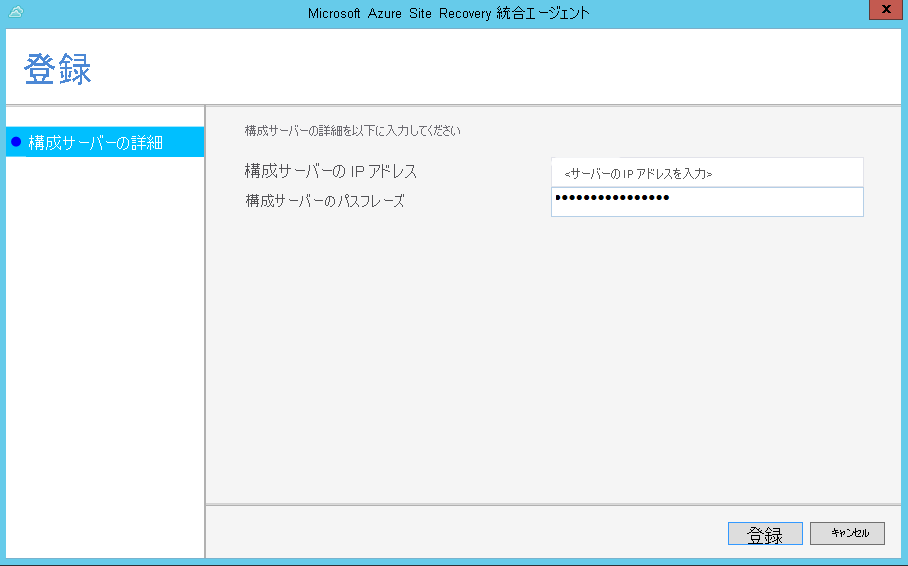908x566 pixels.
Task: Click the 構成サーバーの詳細を以下に入力してください instruction text
Action: tap(353, 131)
